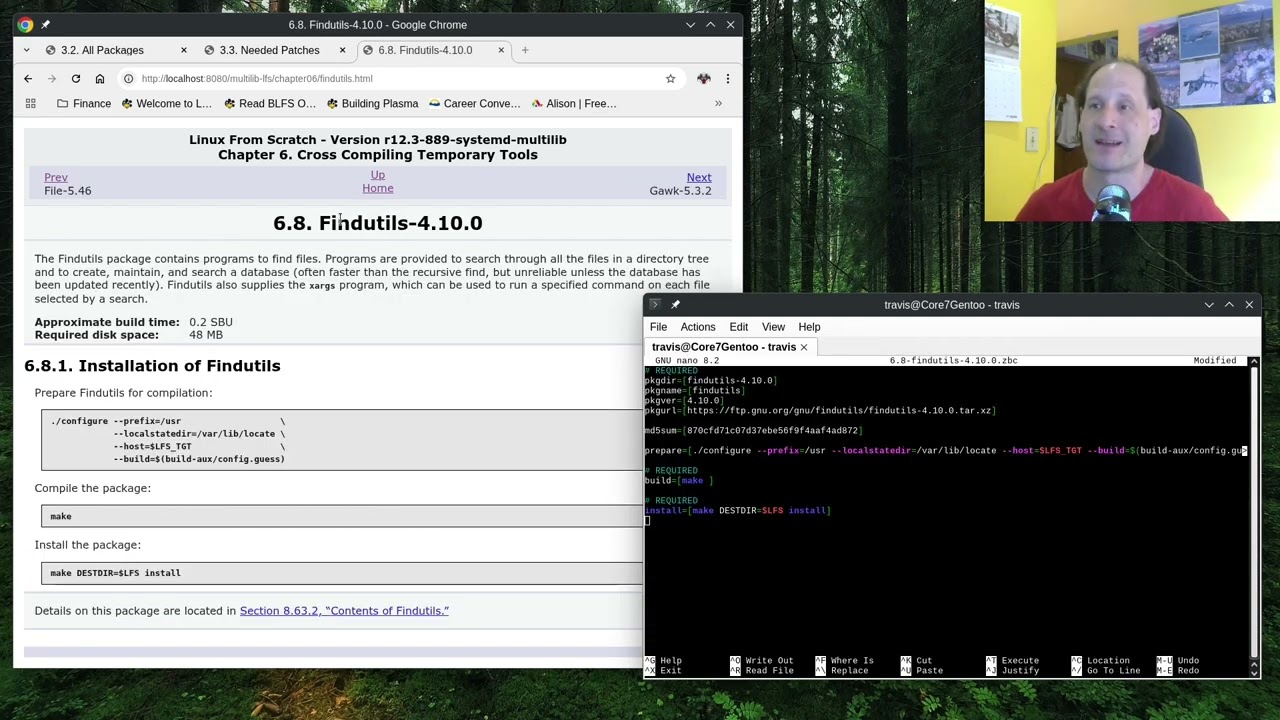This screenshot has height=720, width=1280.
Task: Maximize the terminal window
Action: point(1229,304)
